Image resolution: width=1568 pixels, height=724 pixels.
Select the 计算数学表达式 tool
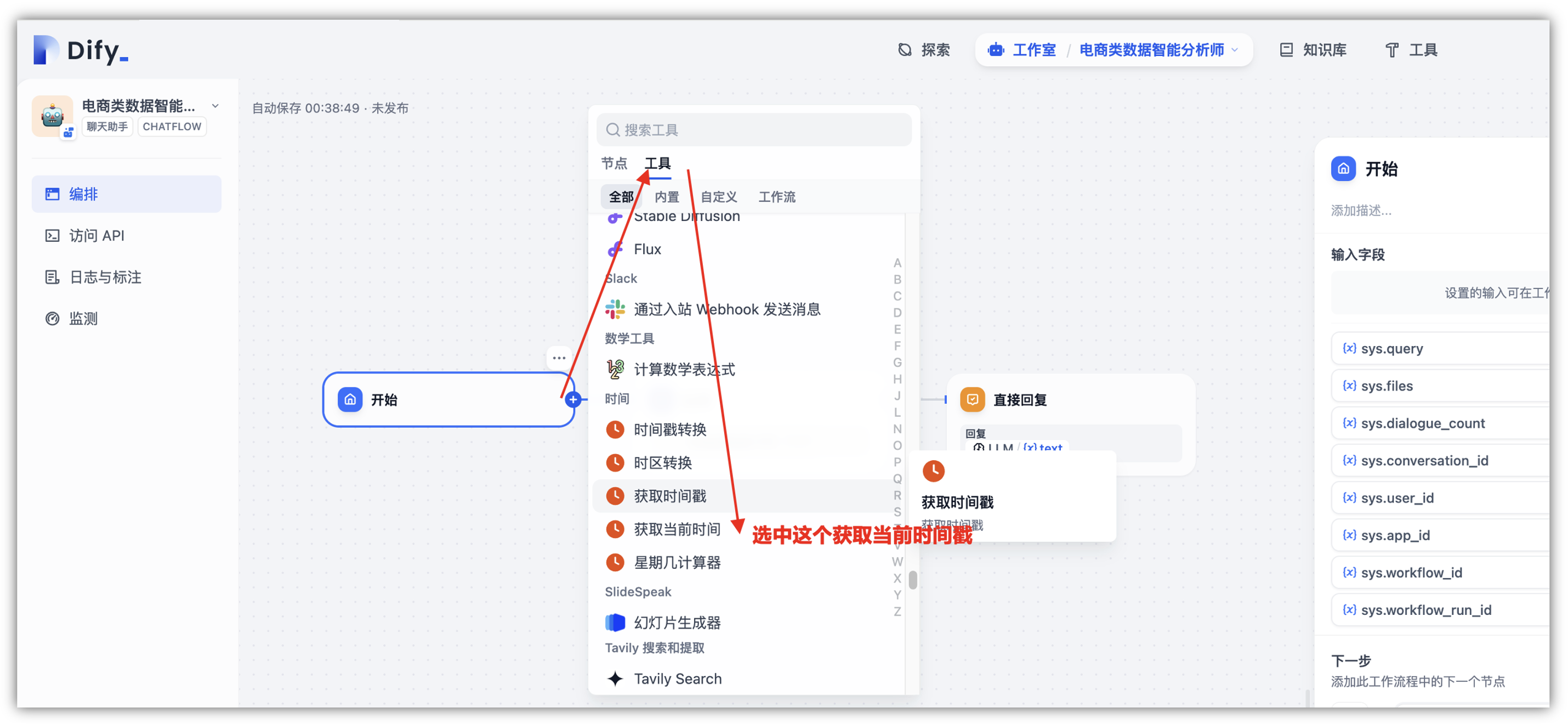pyautogui.click(x=684, y=369)
